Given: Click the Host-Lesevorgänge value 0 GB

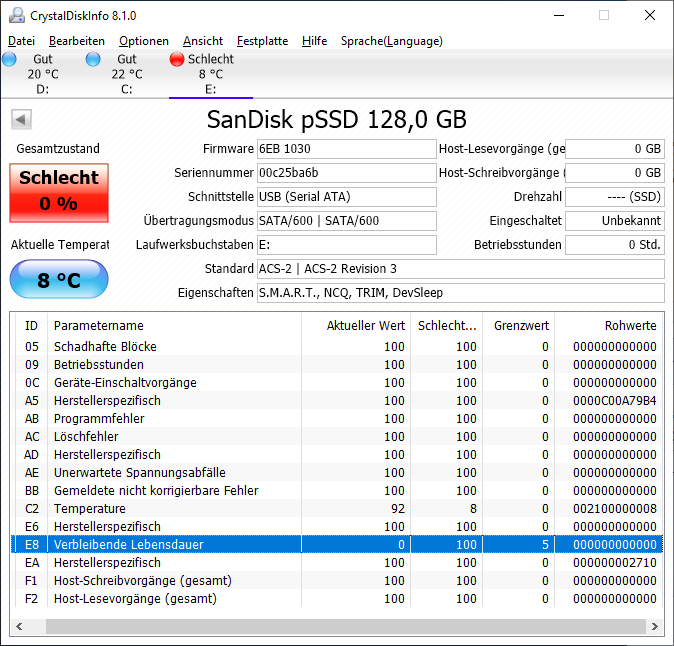Looking at the screenshot, I should click(x=615, y=149).
